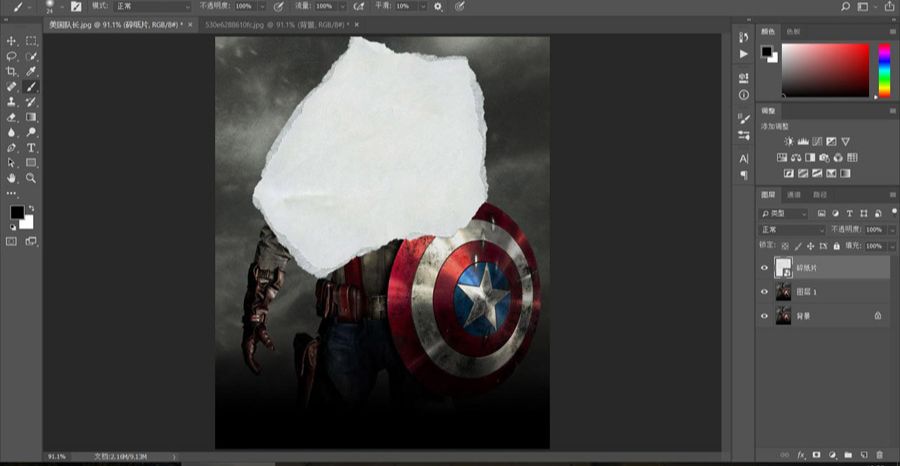This screenshot has width=900, height=466.
Task: Open the History panel icon
Action: click(744, 37)
